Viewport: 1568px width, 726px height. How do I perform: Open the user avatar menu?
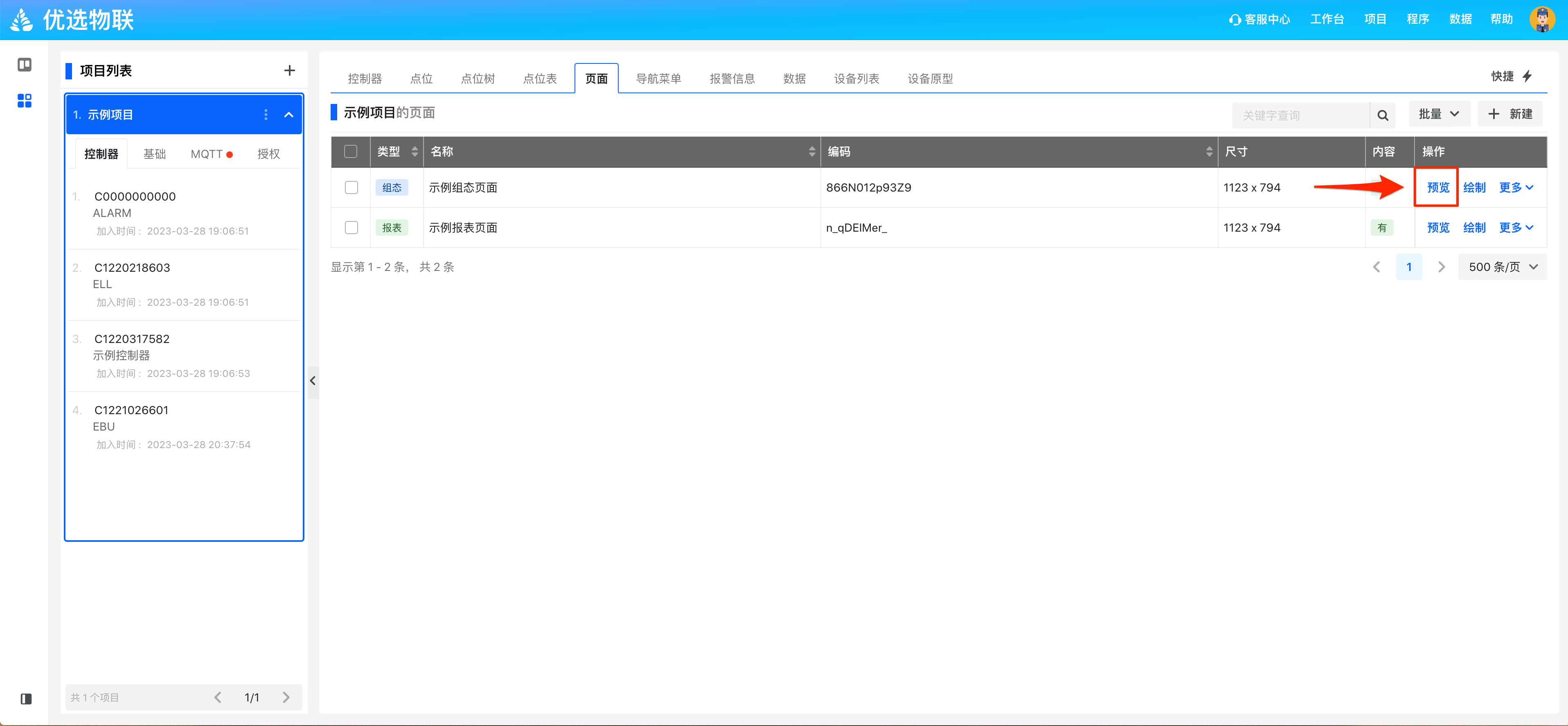1542,20
